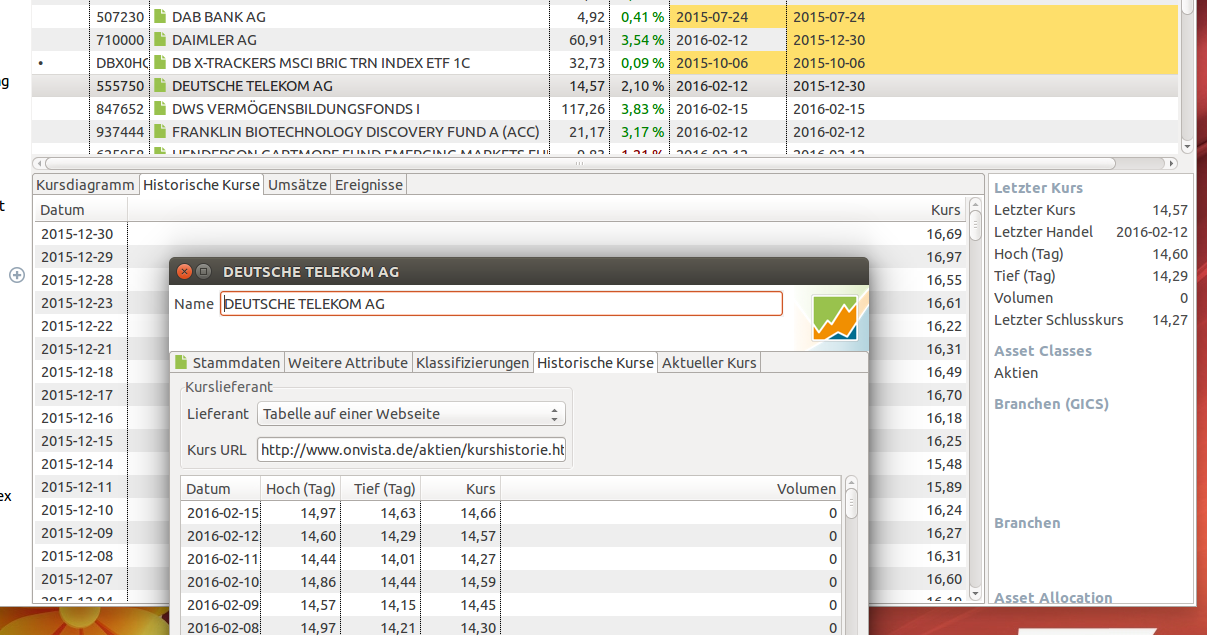Open the Lieferant dropdown 'Tabelle auf einer Webseite'

[411, 414]
